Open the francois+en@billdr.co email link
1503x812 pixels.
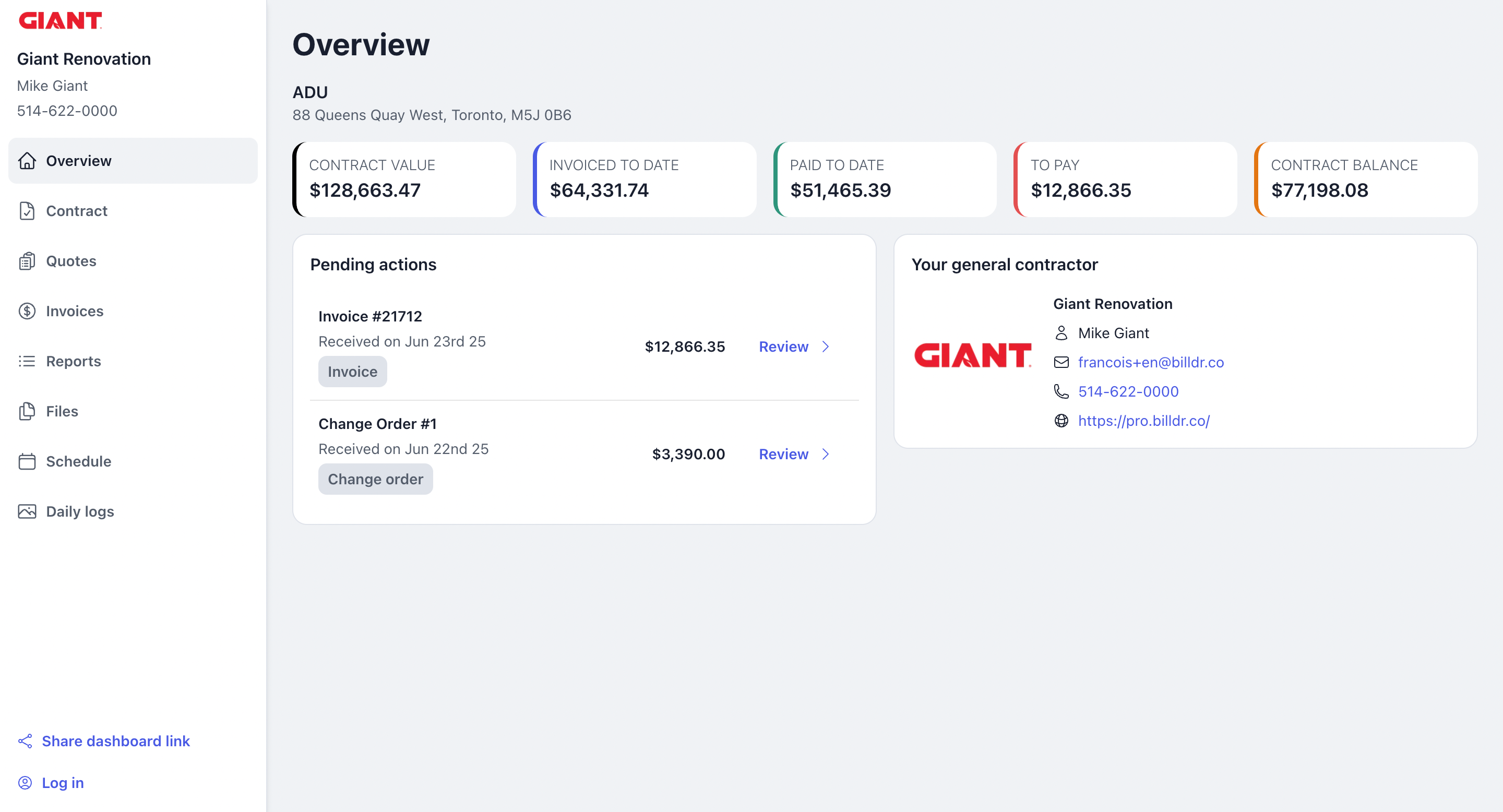[1151, 362]
